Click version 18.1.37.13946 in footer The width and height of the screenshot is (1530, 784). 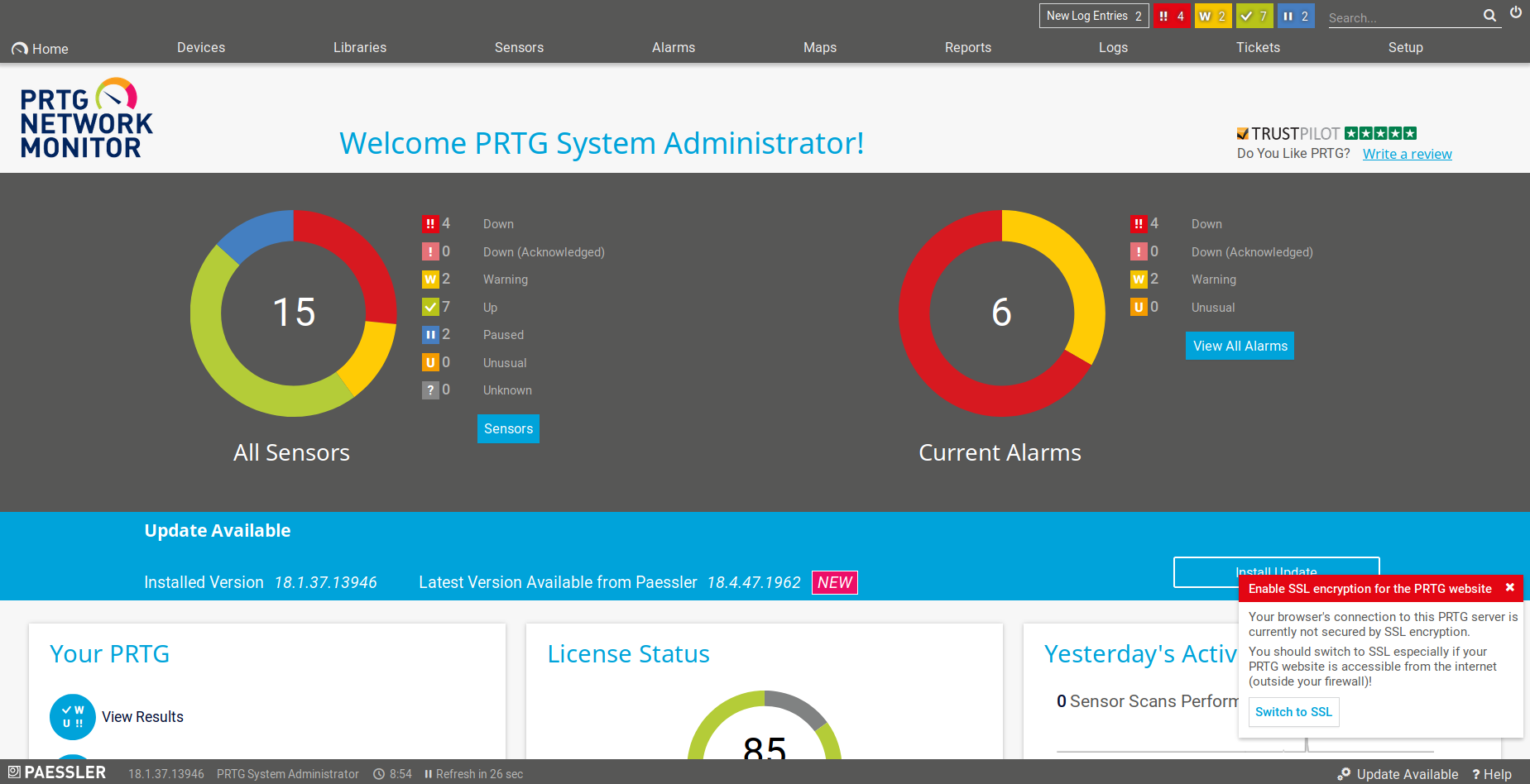coord(166,774)
